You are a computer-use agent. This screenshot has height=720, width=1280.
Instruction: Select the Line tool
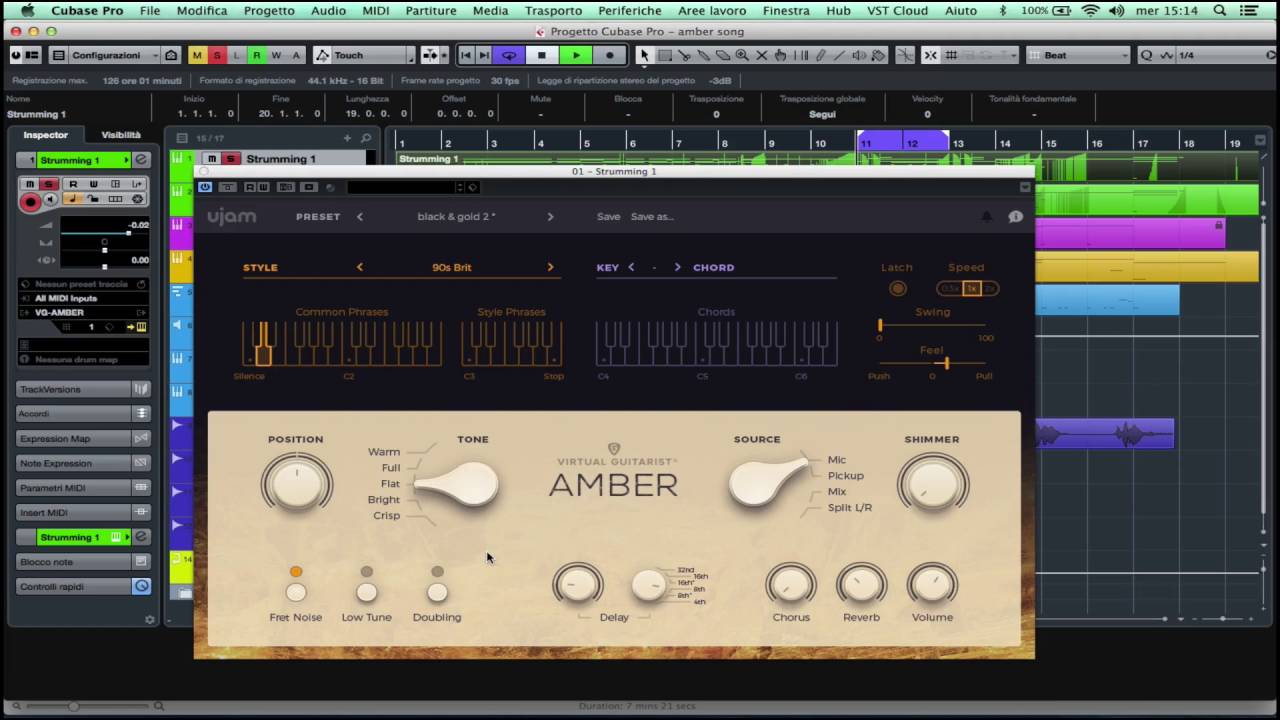pos(839,55)
